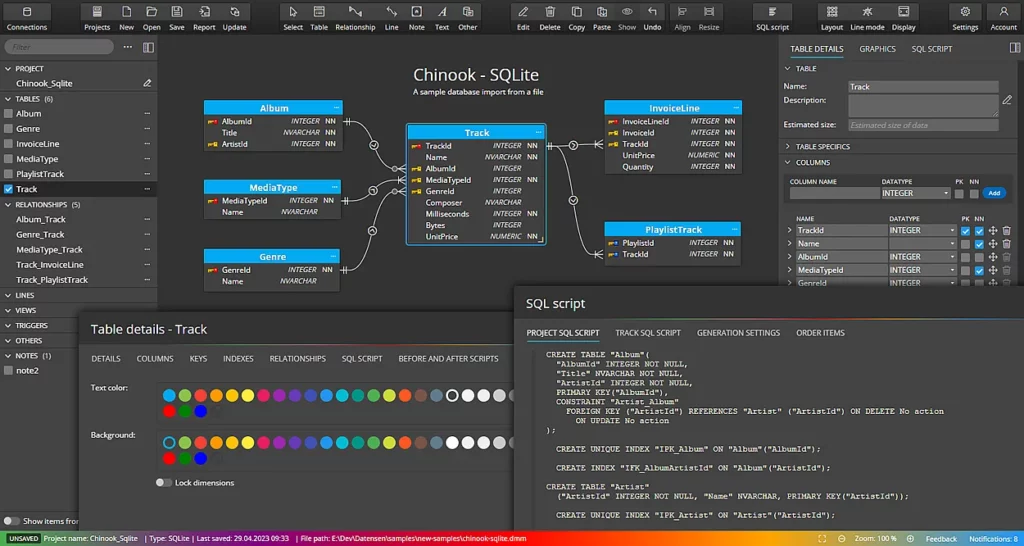Toggle the NN checkbox for MediaTypeId column
Screen dimensions: 1024x546
[979, 270]
